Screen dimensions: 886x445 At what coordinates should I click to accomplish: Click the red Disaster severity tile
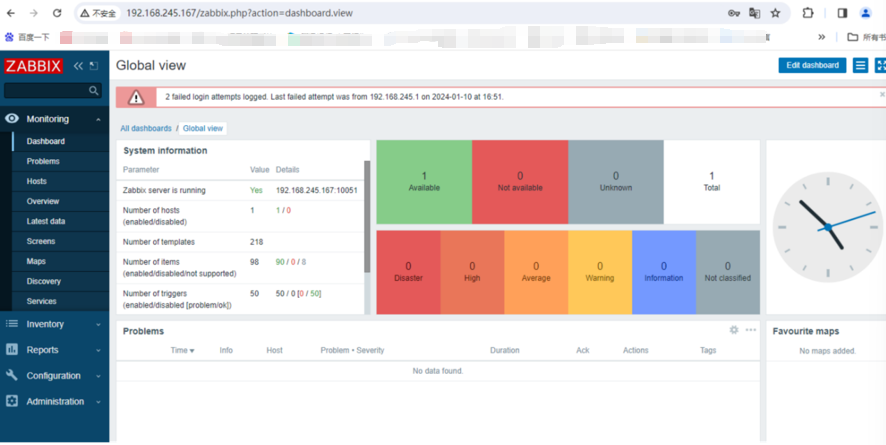click(409, 272)
